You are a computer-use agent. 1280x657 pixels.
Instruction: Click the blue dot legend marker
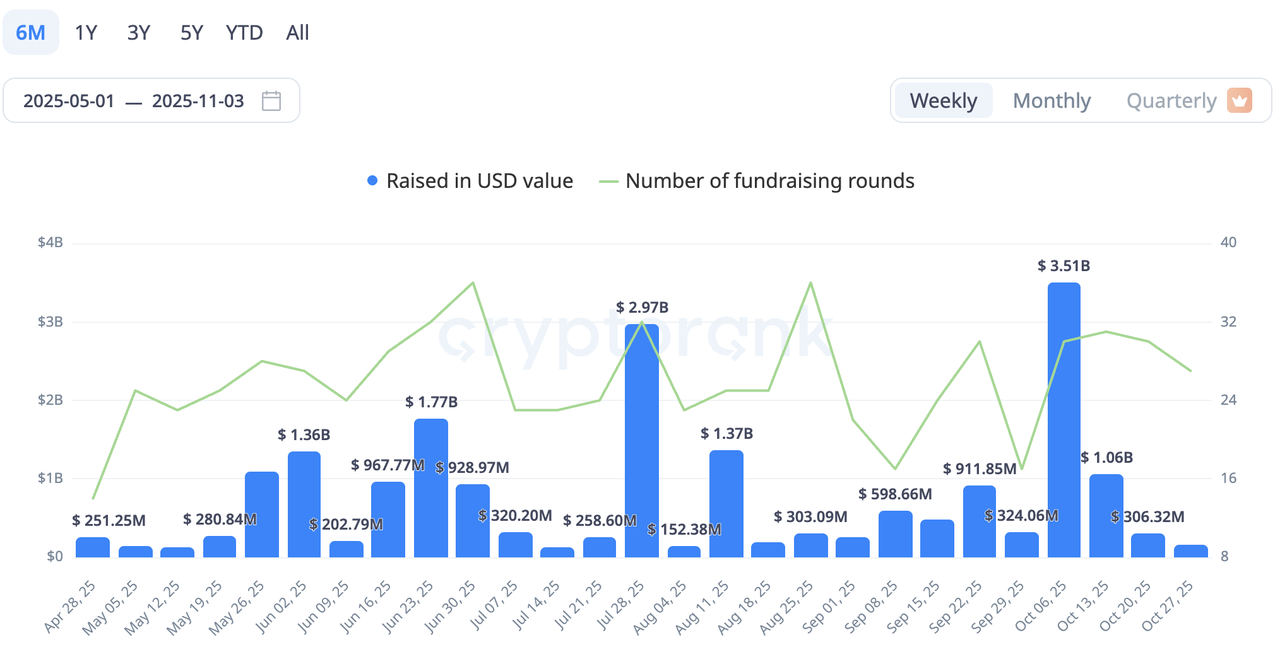[373, 181]
